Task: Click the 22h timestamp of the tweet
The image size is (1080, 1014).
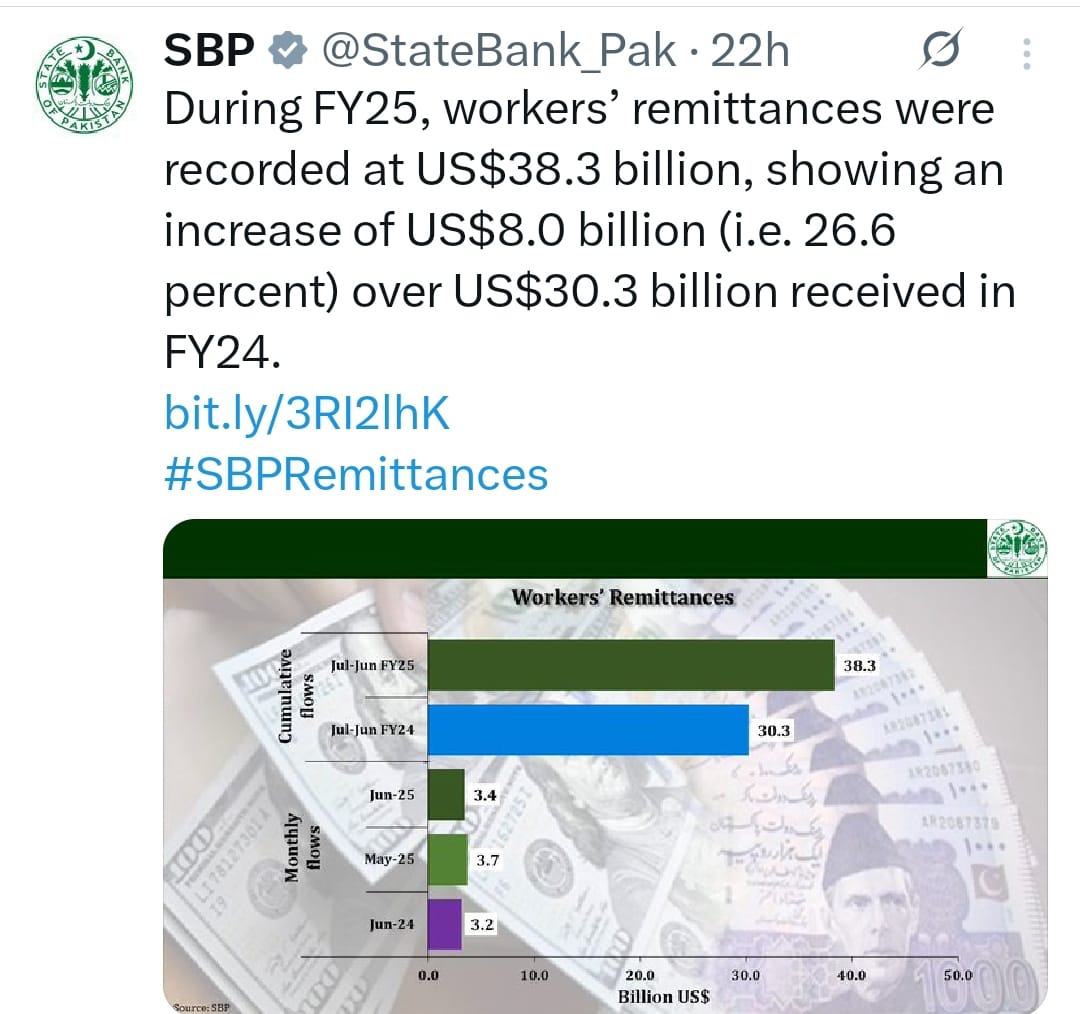Action: click(x=749, y=51)
